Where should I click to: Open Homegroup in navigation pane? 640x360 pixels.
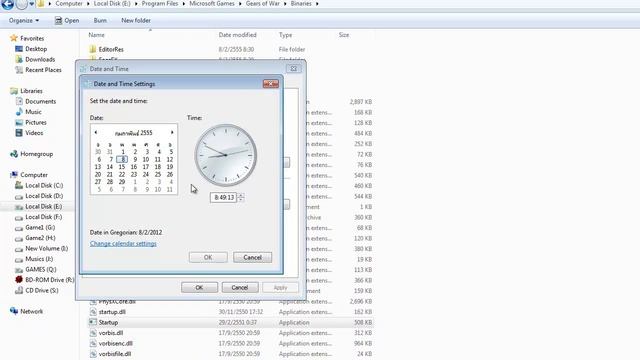tap(37, 154)
